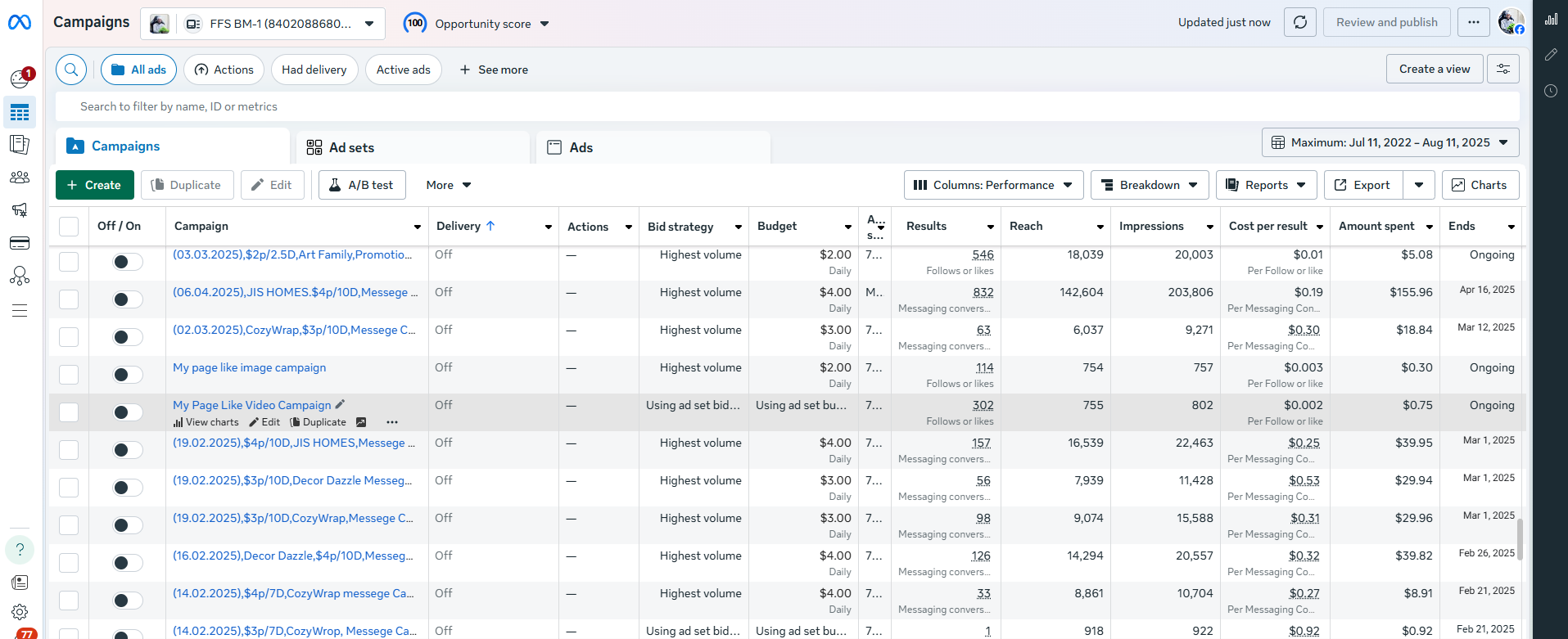This screenshot has height=639, width=1568.
Task: Tick the select-all campaigns header checkbox
Action: pos(69,227)
